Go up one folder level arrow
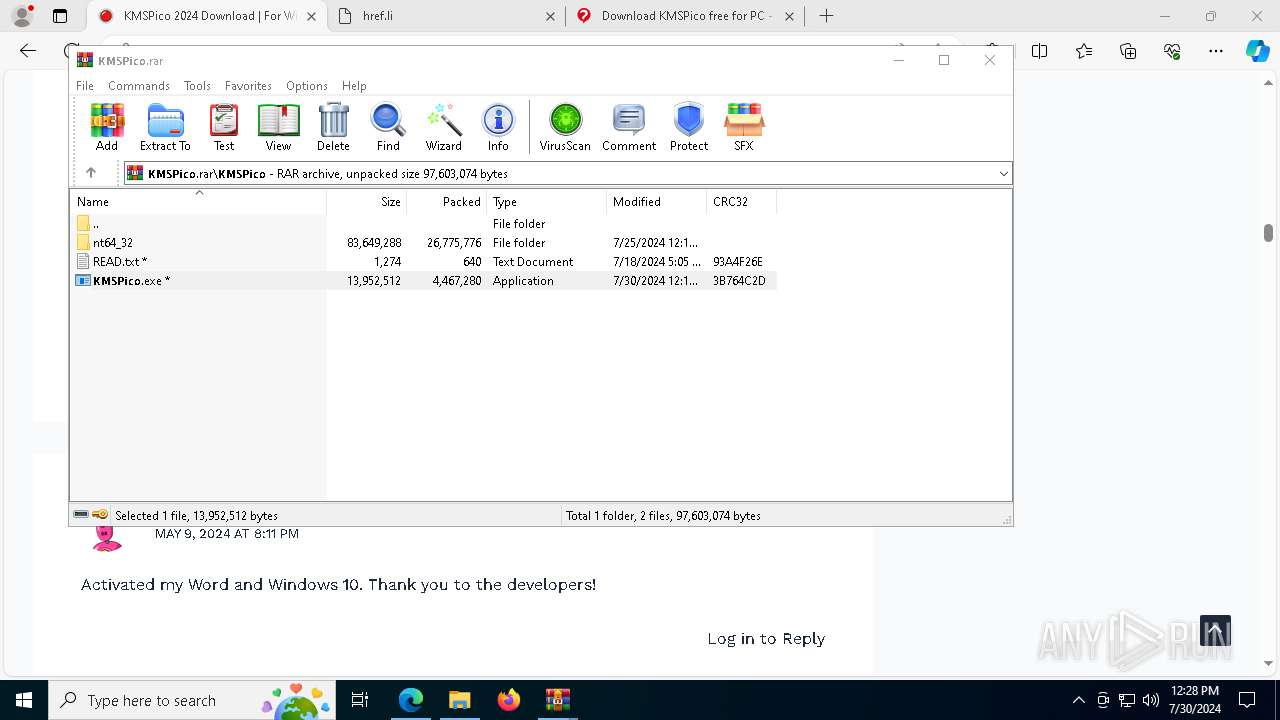 click(x=91, y=173)
